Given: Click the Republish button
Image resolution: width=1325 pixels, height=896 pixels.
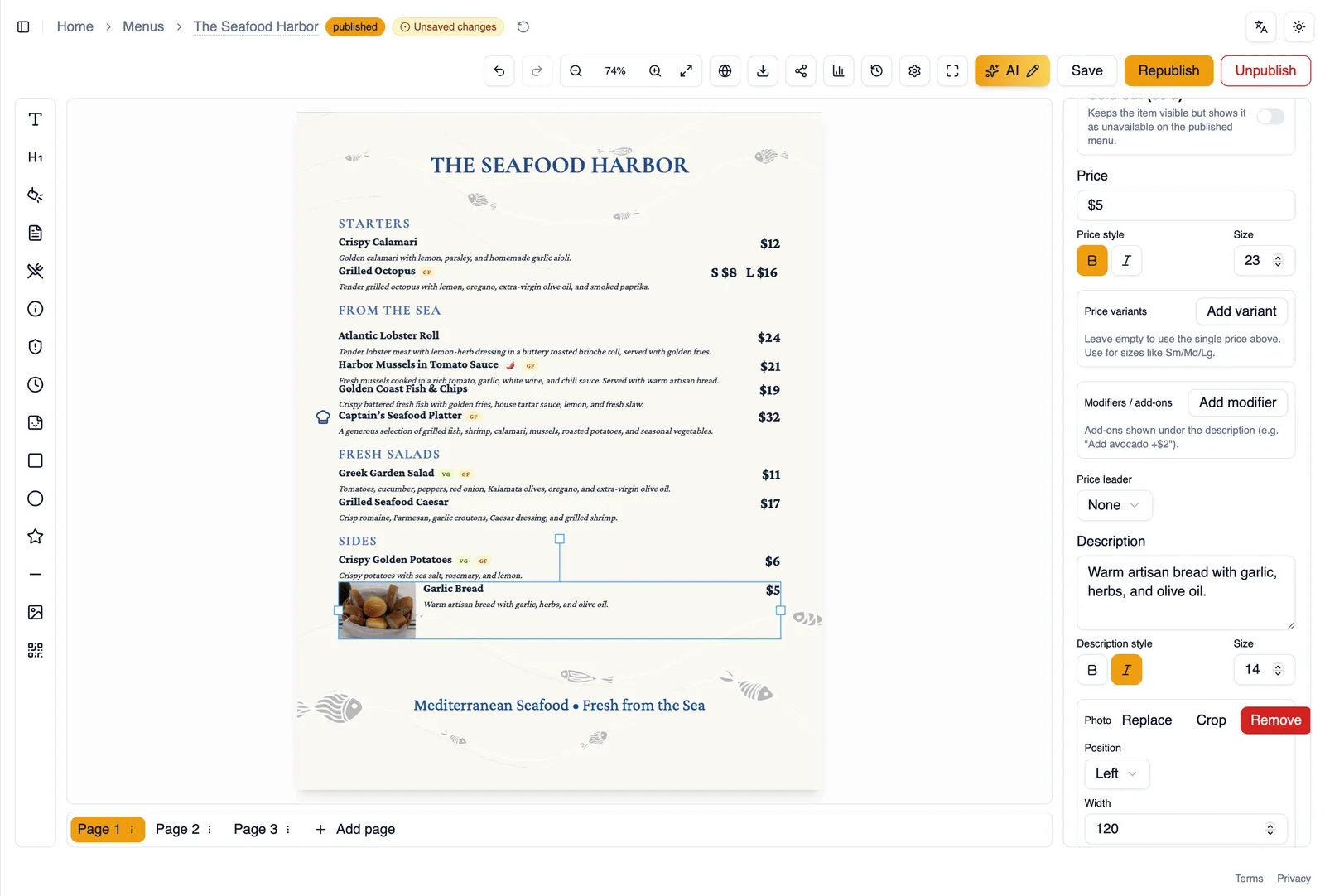Looking at the screenshot, I should [1168, 71].
